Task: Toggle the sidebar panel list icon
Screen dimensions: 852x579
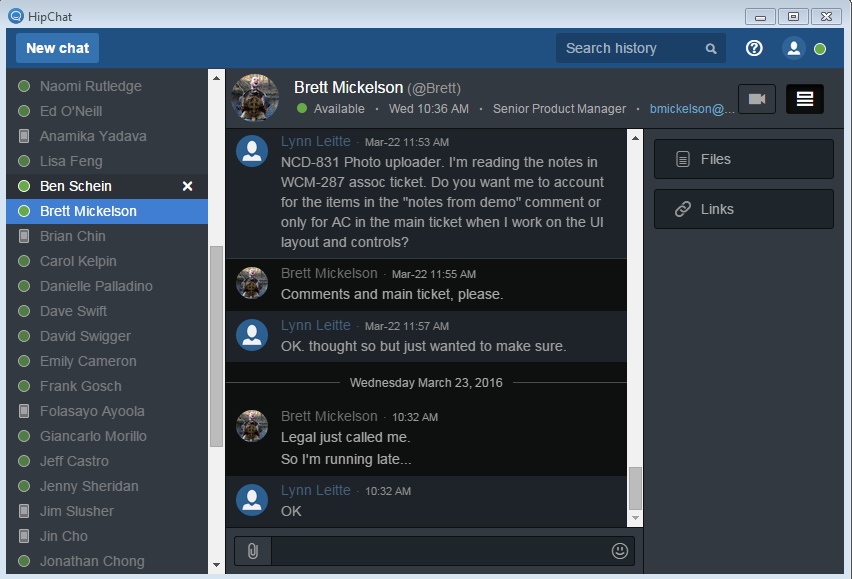Action: [x=805, y=99]
